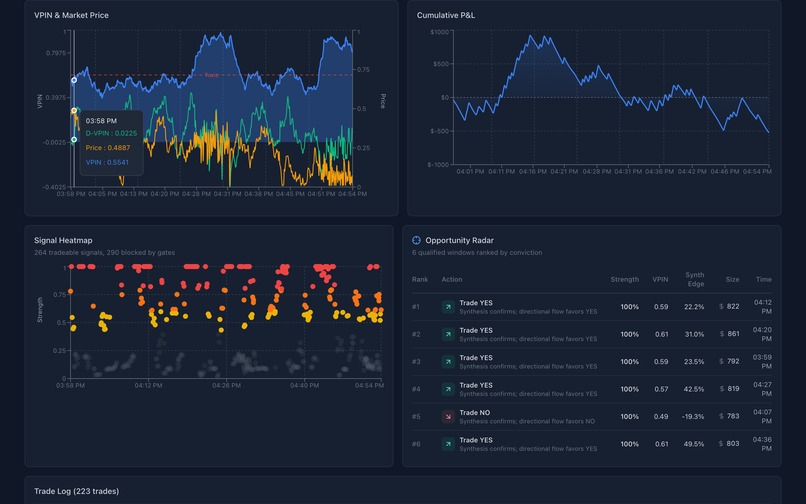Click the 04:16 PM label under P&L chart
The width and height of the screenshot is (806, 504).
(x=533, y=171)
